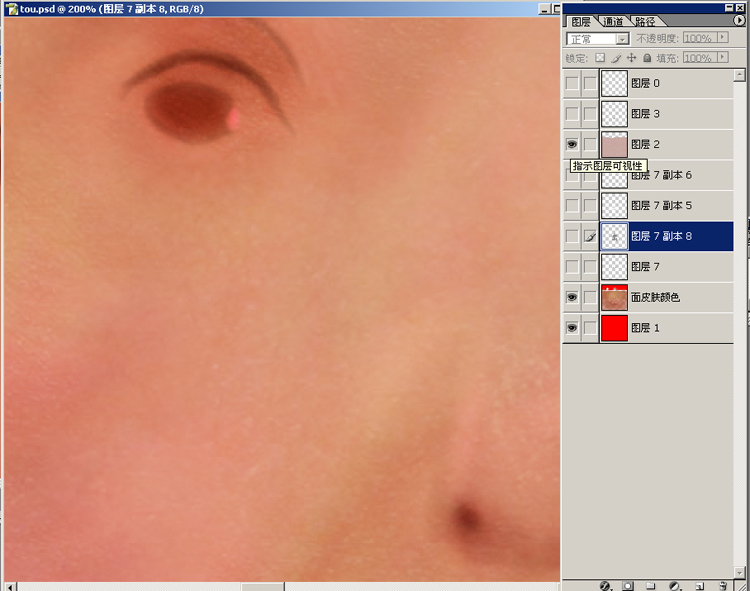Image resolution: width=750 pixels, height=591 pixels.
Task: Add a layer mask to current layer
Action: tap(628, 584)
